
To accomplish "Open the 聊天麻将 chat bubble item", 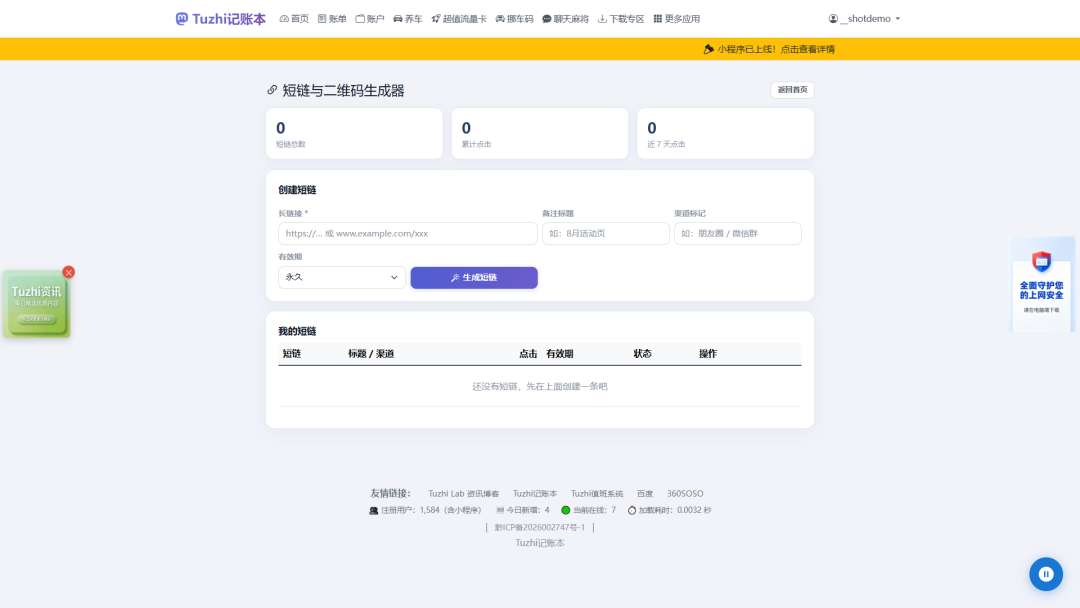I will tap(565, 19).
